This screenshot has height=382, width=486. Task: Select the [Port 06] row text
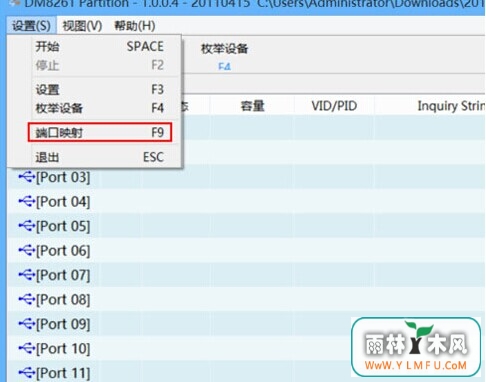tap(63, 251)
